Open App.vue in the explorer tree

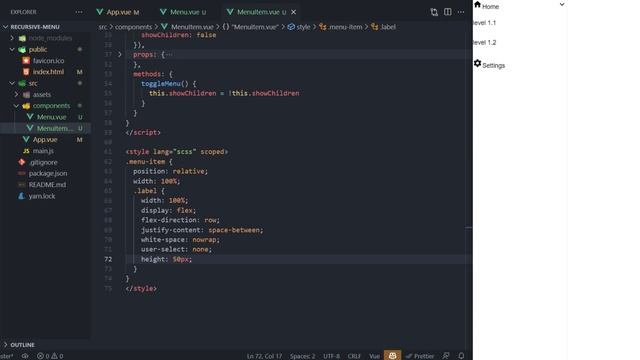coord(45,140)
